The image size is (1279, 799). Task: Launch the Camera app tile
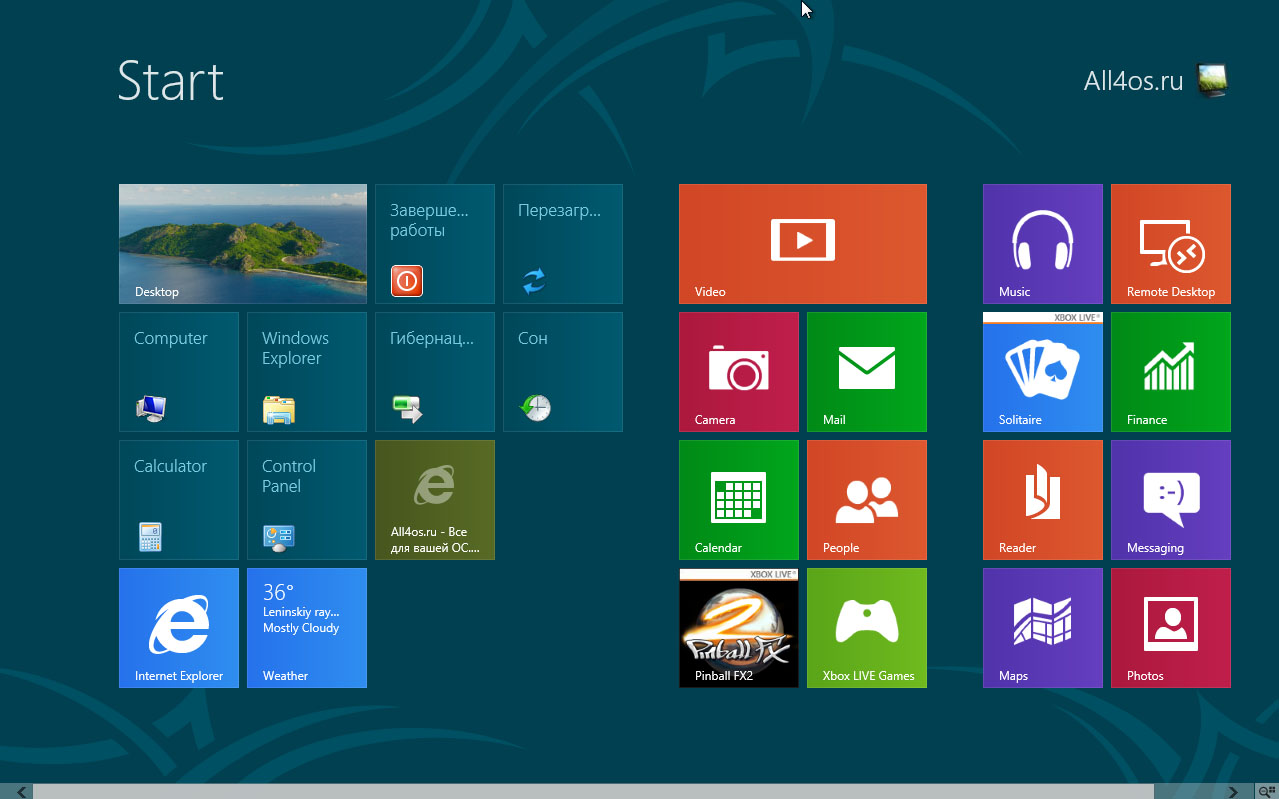click(739, 372)
